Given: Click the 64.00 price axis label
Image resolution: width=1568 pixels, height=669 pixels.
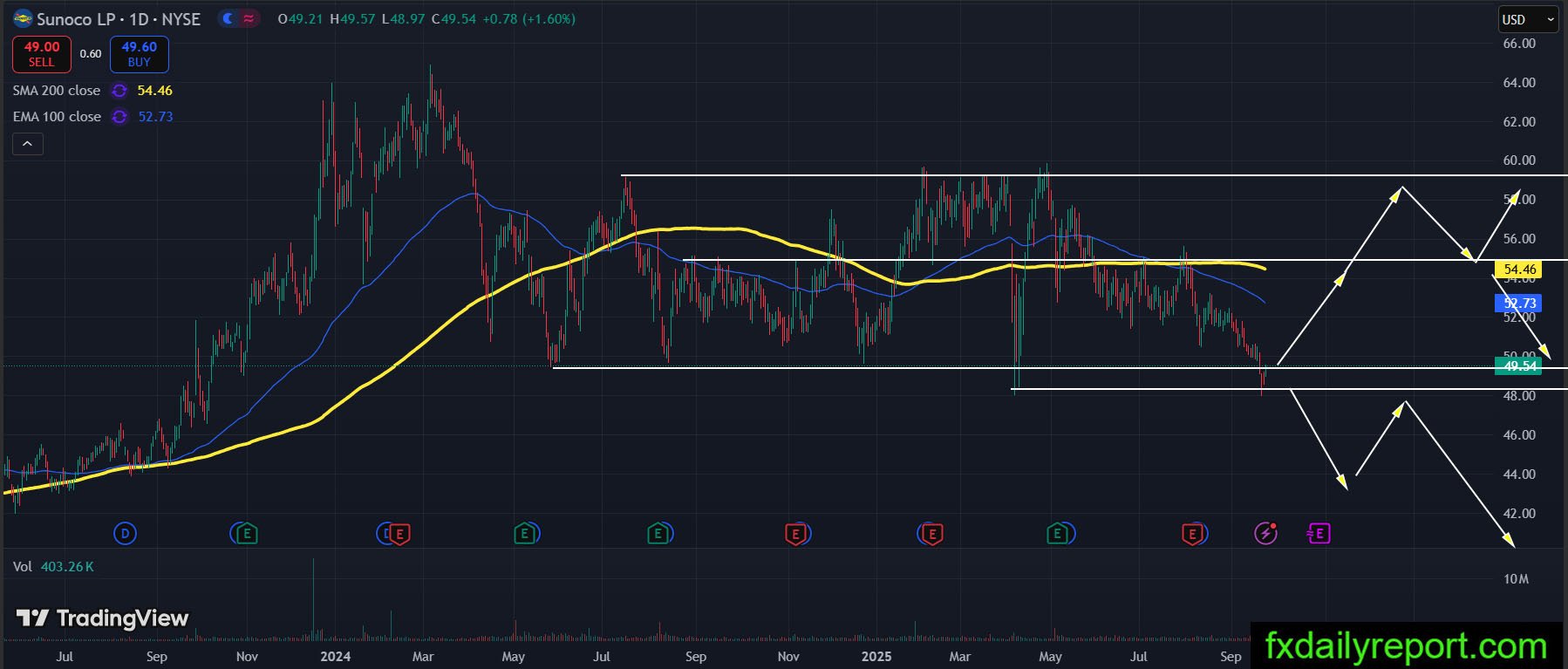Looking at the screenshot, I should 1519,83.
